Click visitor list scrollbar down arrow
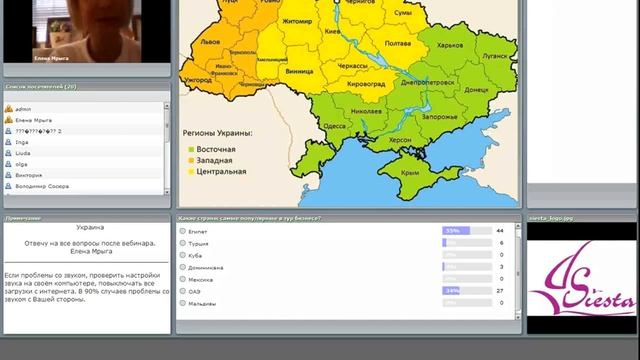 click(167, 192)
